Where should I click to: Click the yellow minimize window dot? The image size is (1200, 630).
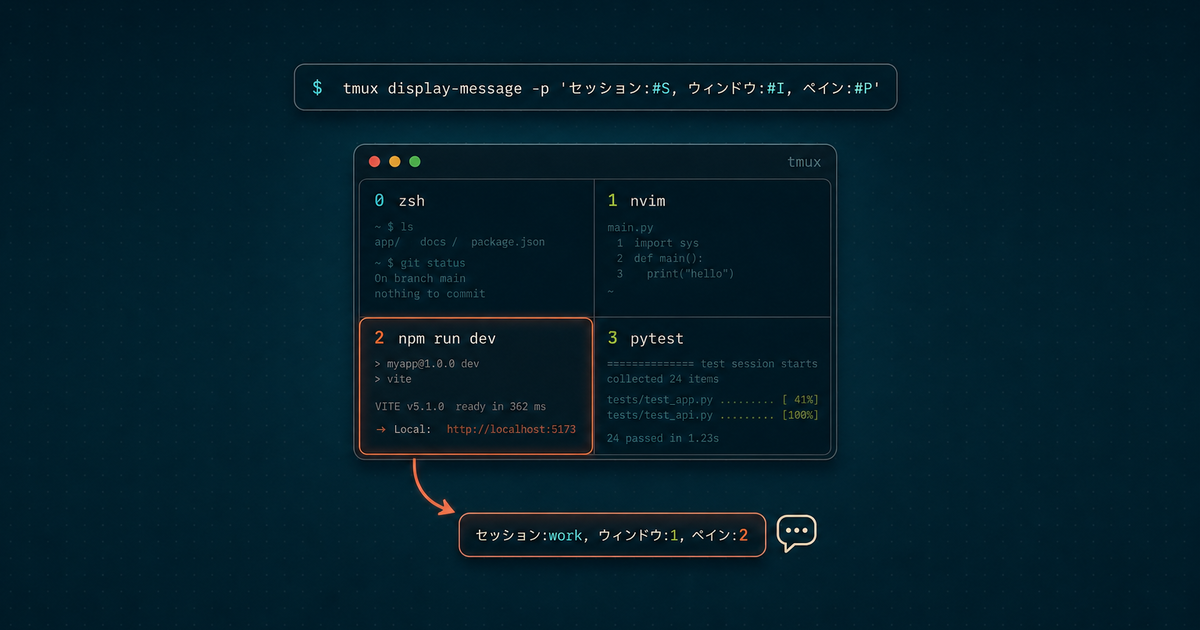395,161
